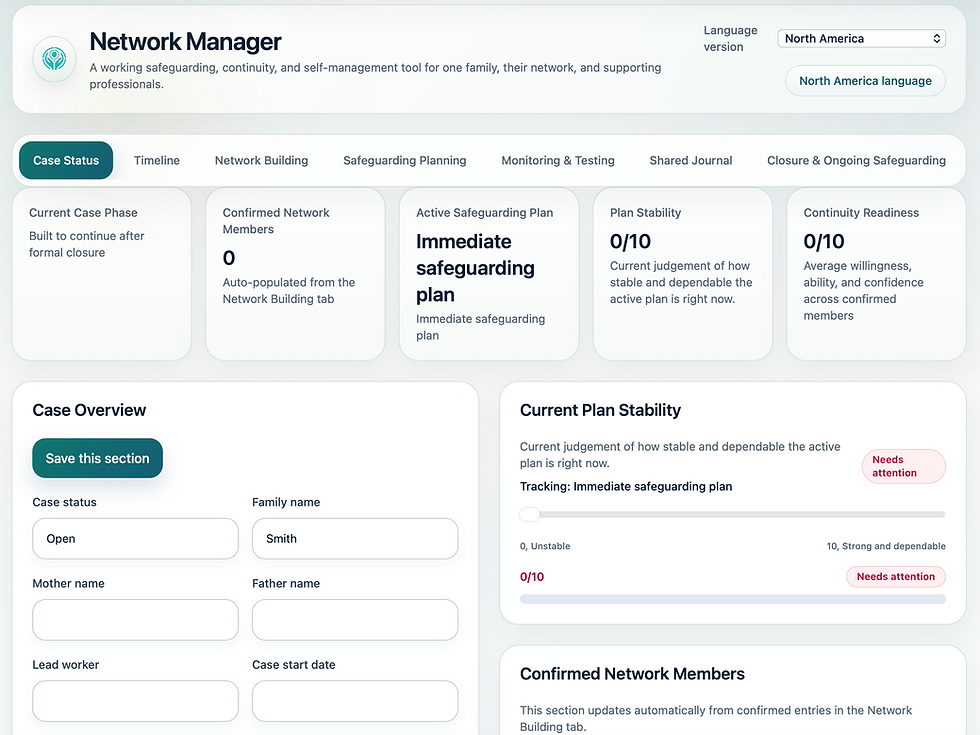Select the Case start date field
980x735 pixels.
pyautogui.click(x=355, y=700)
